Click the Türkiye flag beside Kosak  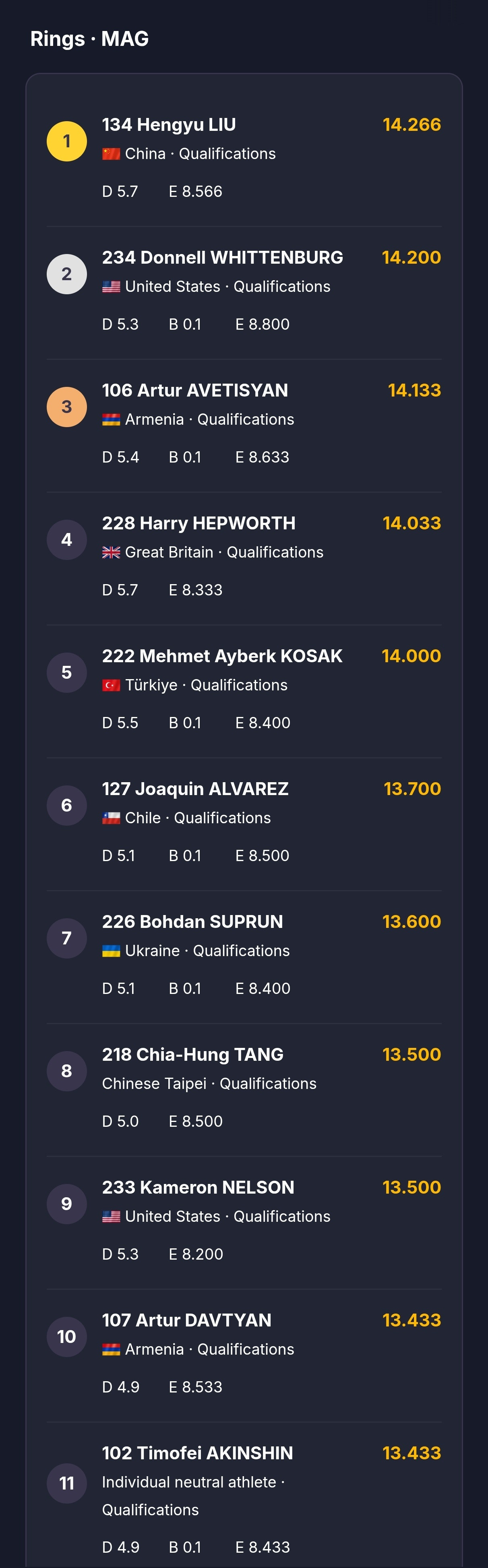[x=111, y=686]
